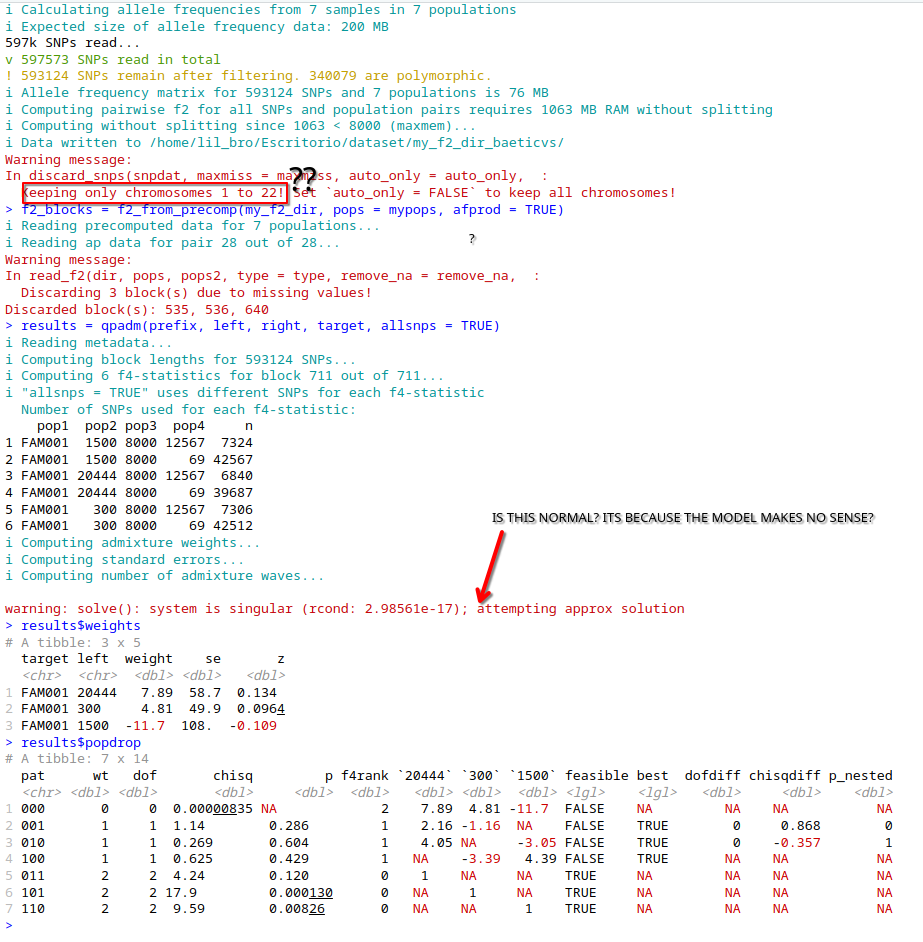923x942 pixels.
Task: Click 'Computing 6 f4-statistics for block 711' line
Action: [x=225, y=375]
